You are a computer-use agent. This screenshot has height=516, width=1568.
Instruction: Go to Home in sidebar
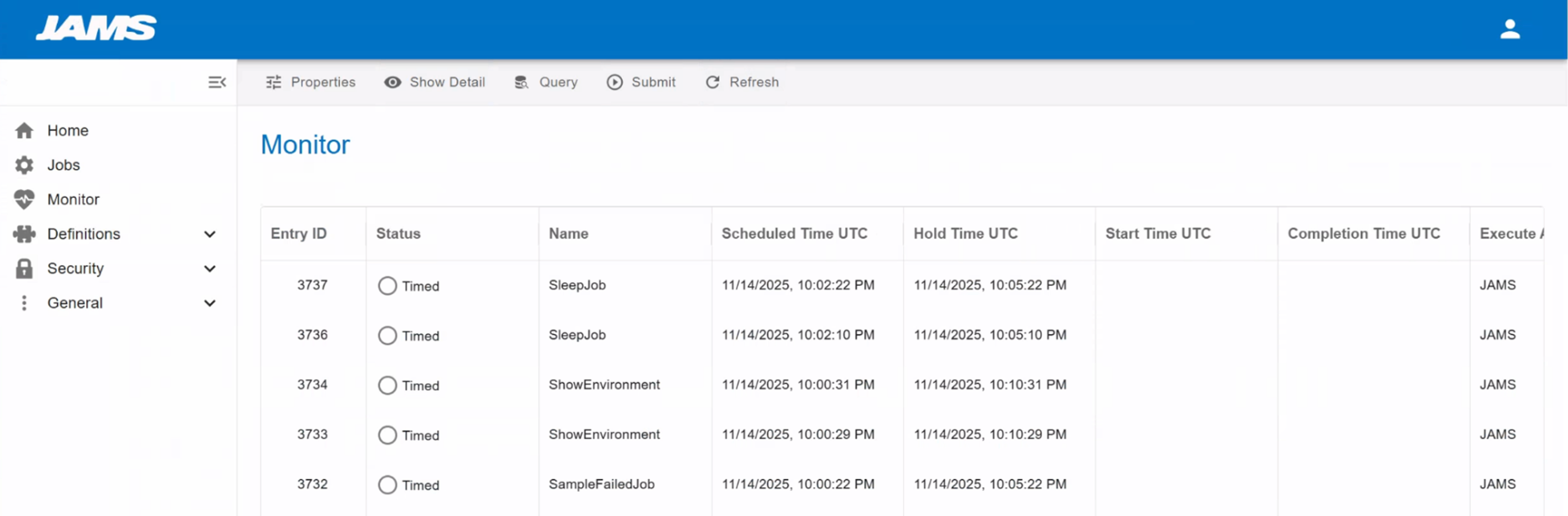coord(68,130)
